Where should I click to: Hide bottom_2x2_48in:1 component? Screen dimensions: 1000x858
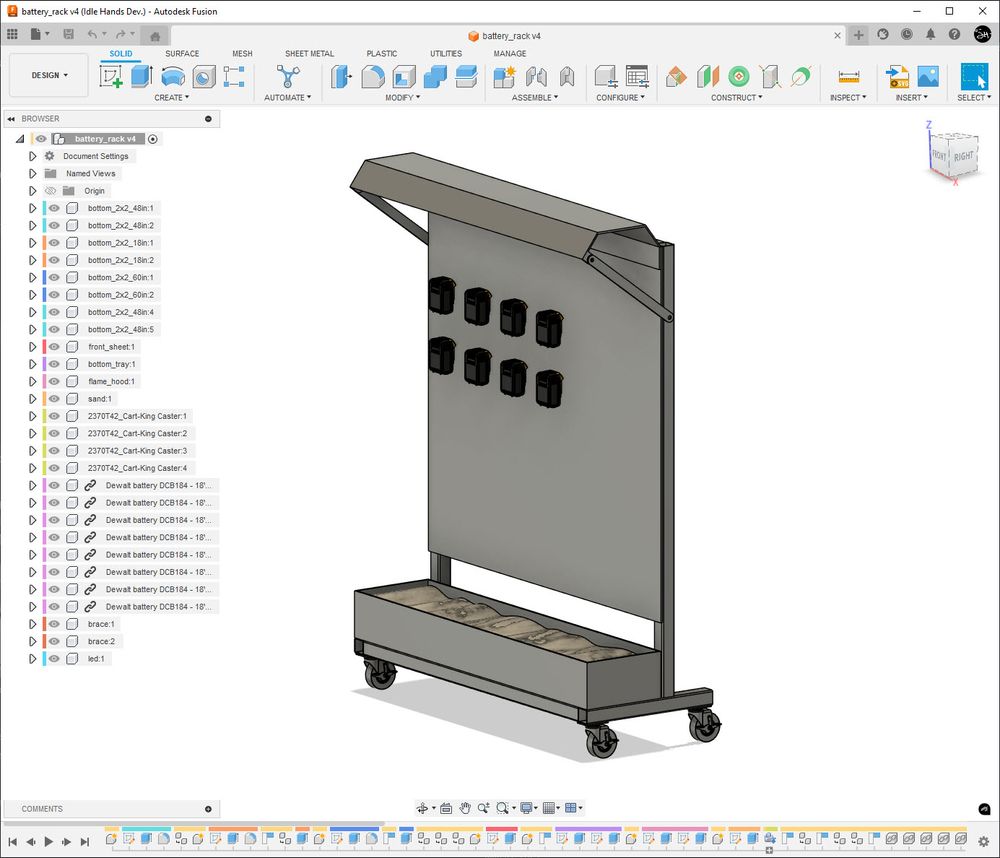tap(54, 208)
